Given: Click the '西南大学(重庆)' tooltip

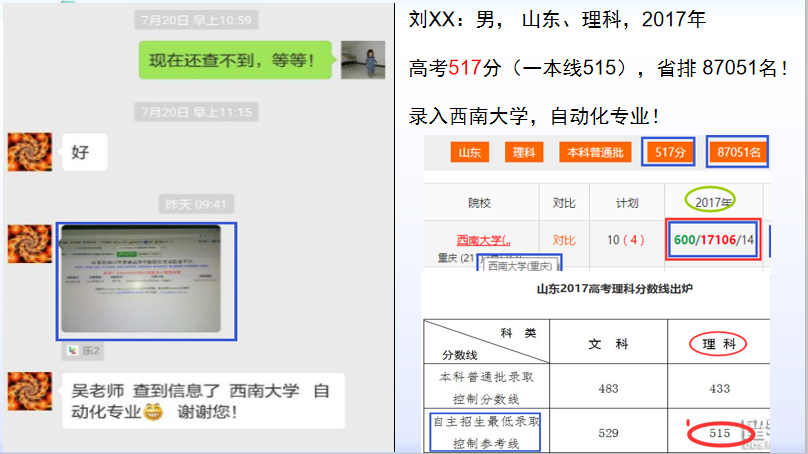Looking at the screenshot, I should click(x=520, y=265).
